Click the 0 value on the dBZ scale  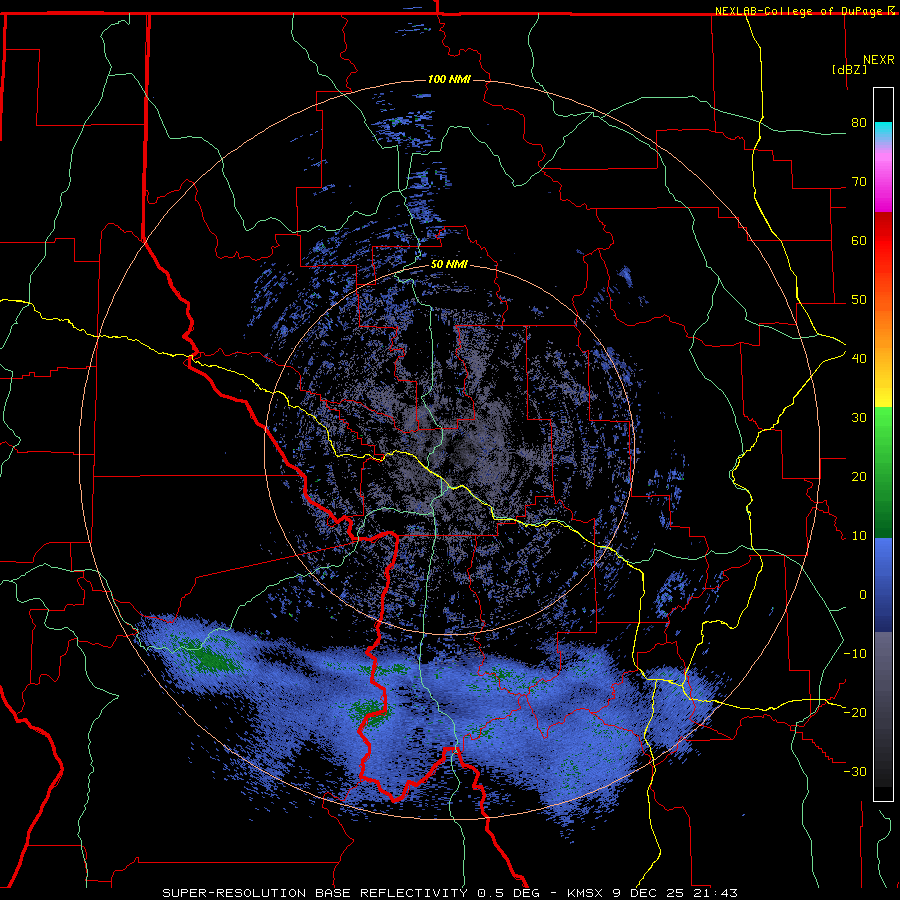click(x=863, y=595)
